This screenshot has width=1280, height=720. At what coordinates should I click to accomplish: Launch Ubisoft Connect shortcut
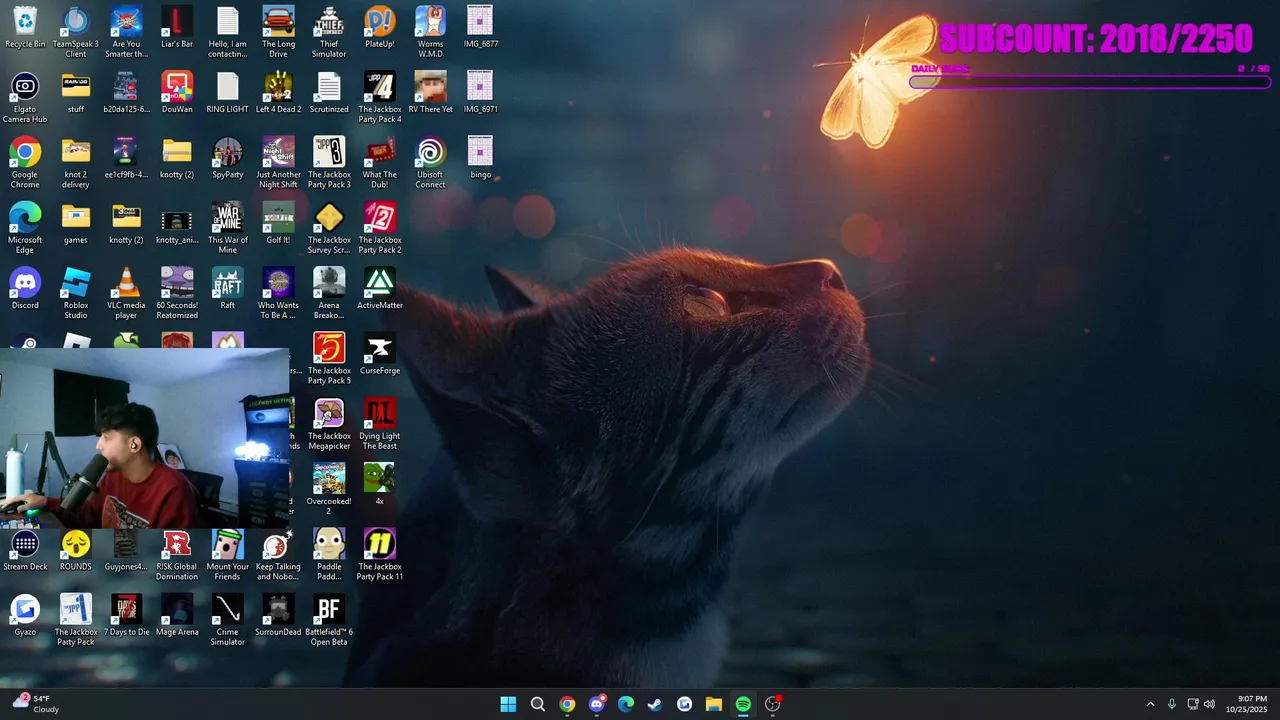[430, 162]
